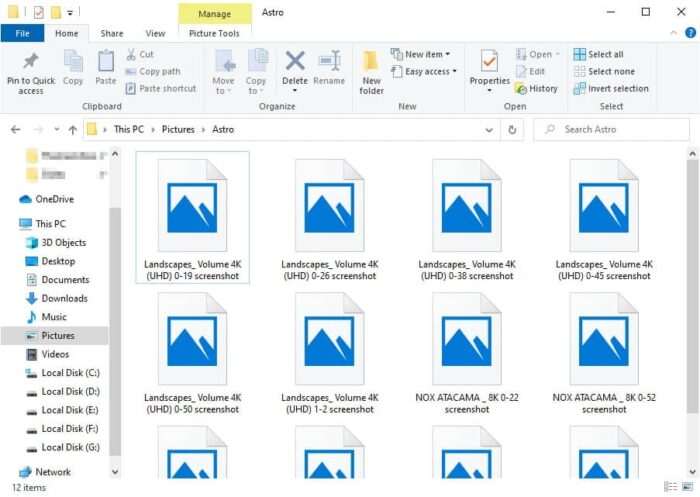Select Network in the navigation pane

[x=45, y=472]
